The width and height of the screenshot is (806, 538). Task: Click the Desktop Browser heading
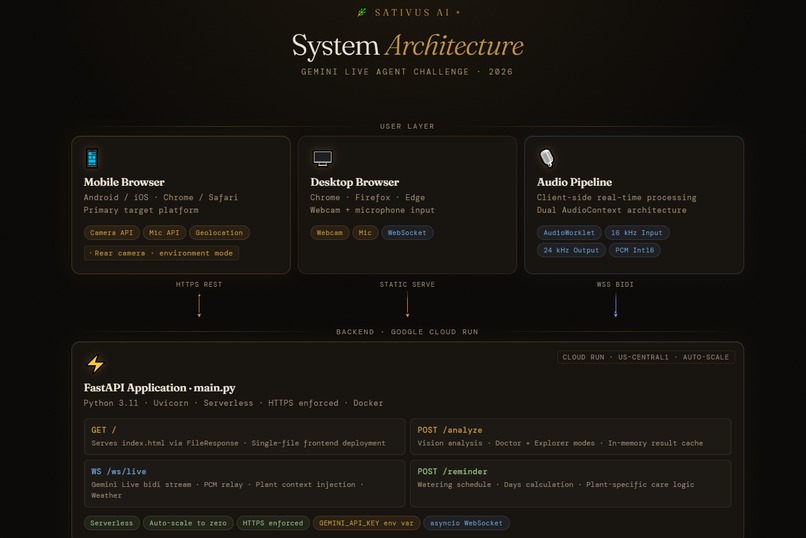[354, 182]
